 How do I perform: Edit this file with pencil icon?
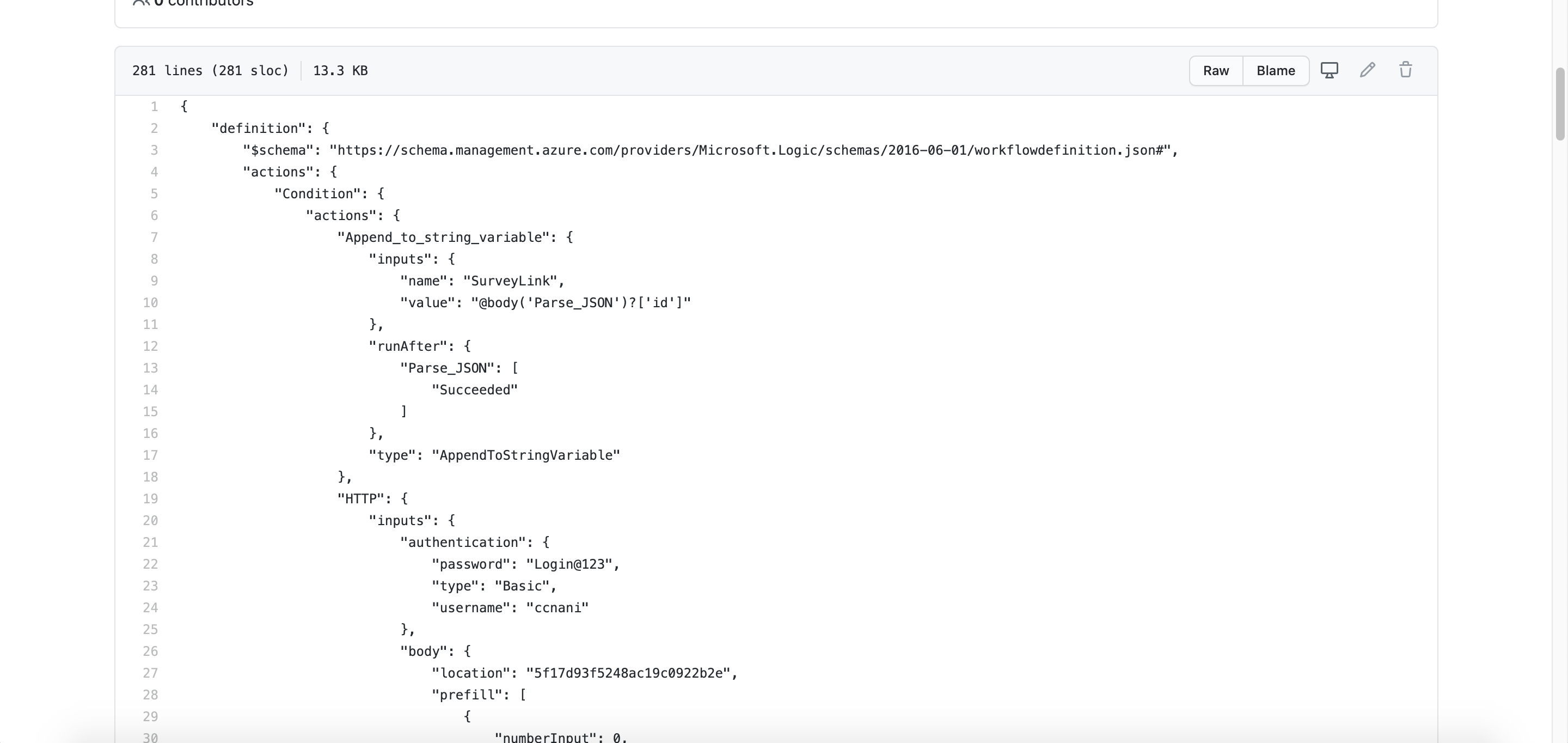(x=1367, y=70)
